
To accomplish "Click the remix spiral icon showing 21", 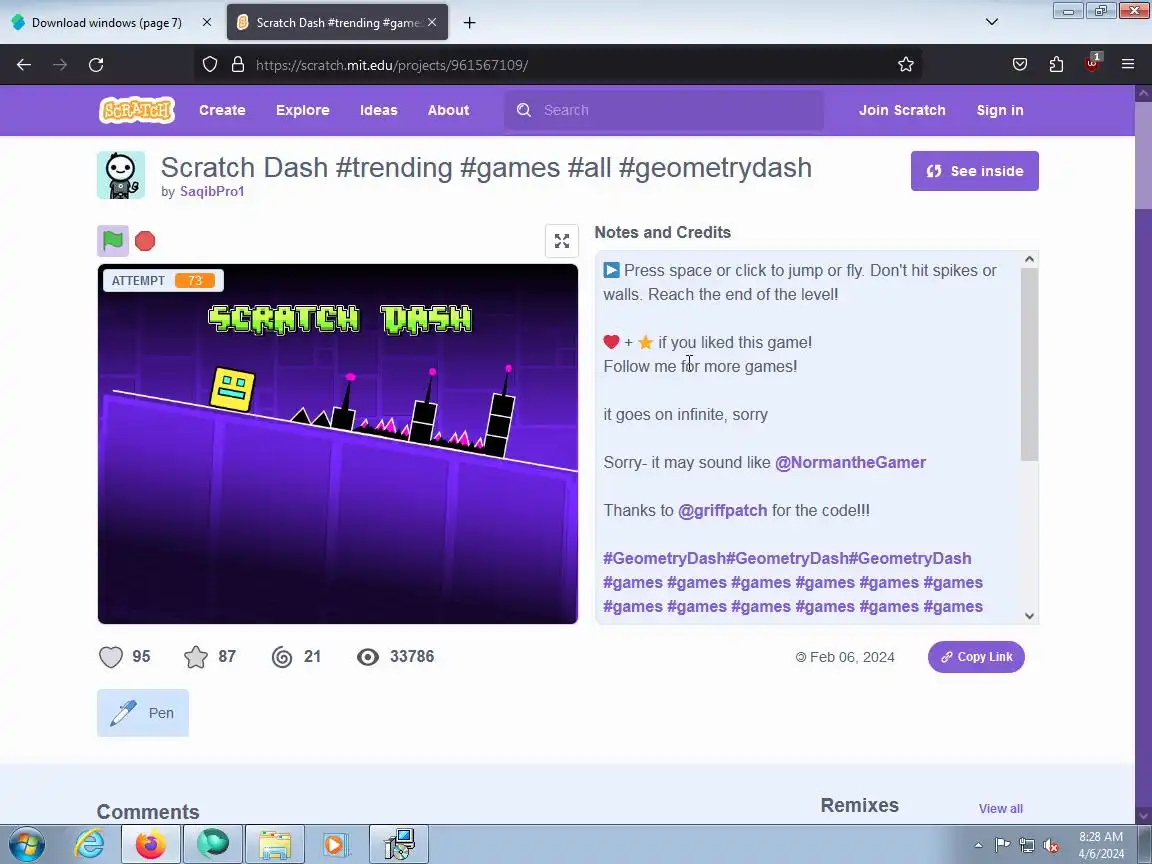I will 282,657.
